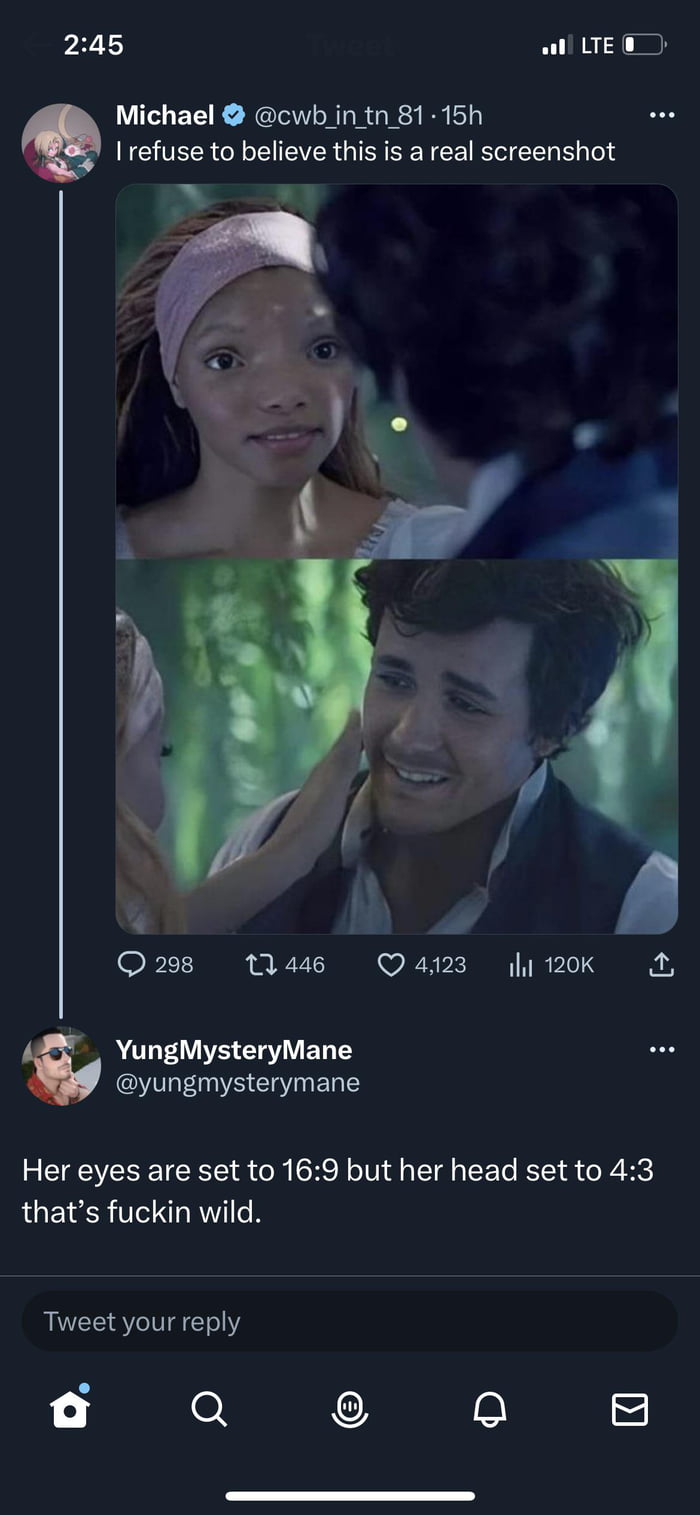Retweet Michael's tweet
The width and height of the screenshot is (700, 1515).
(261, 964)
